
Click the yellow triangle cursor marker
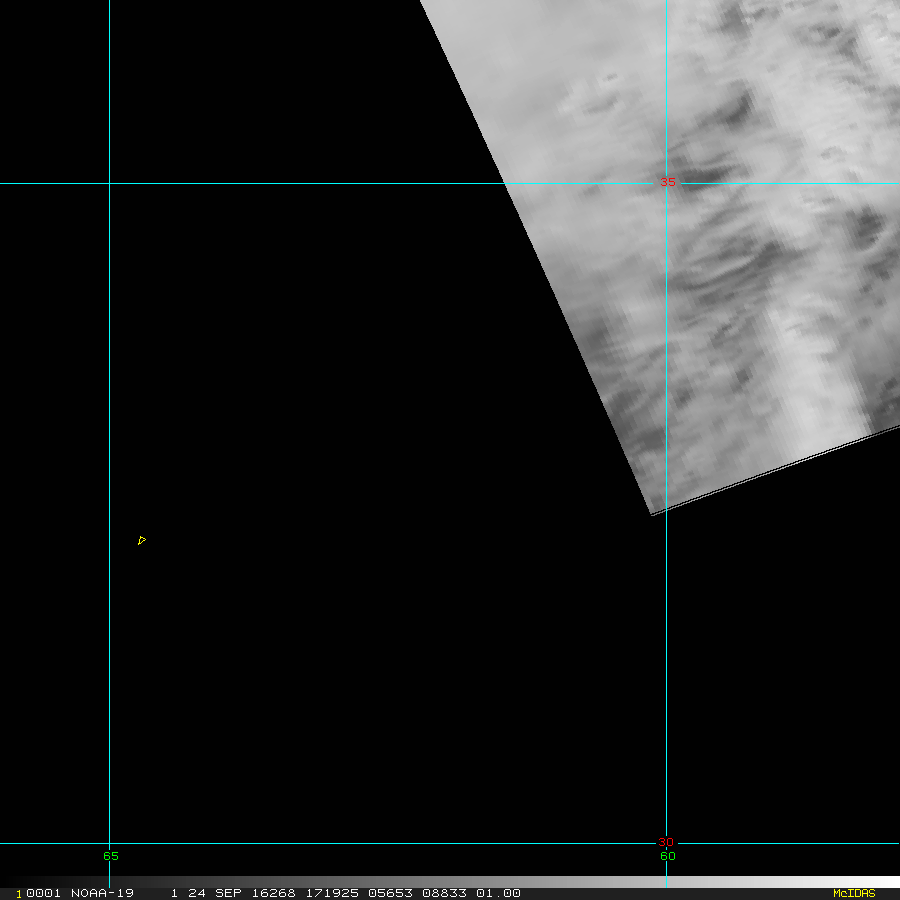[142, 540]
